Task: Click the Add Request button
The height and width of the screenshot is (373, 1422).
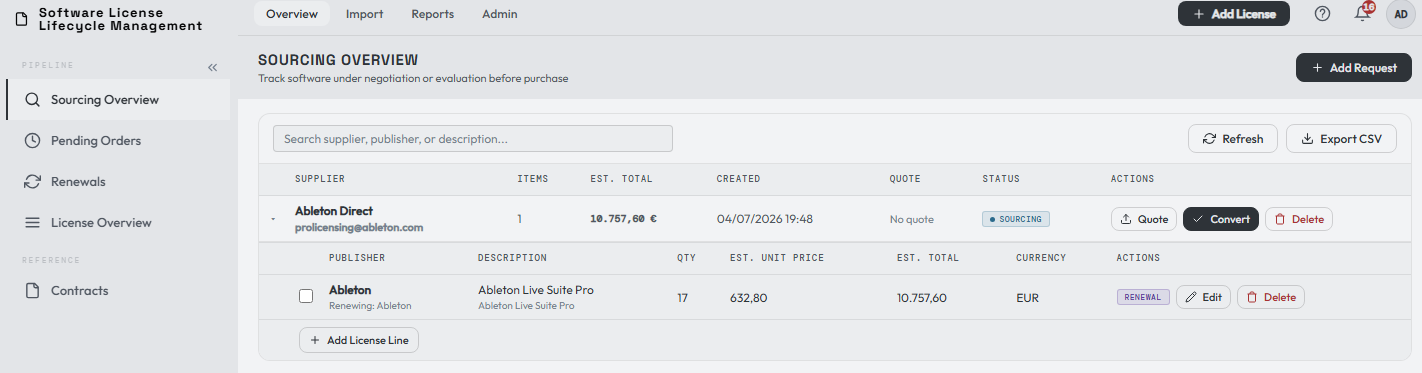Action: (x=1354, y=68)
